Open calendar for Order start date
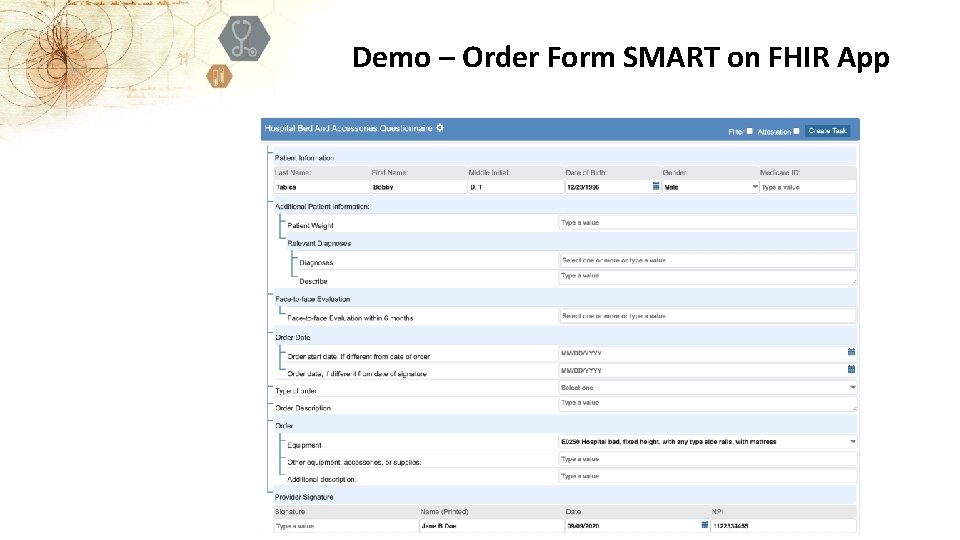 (x=851, y=352)
